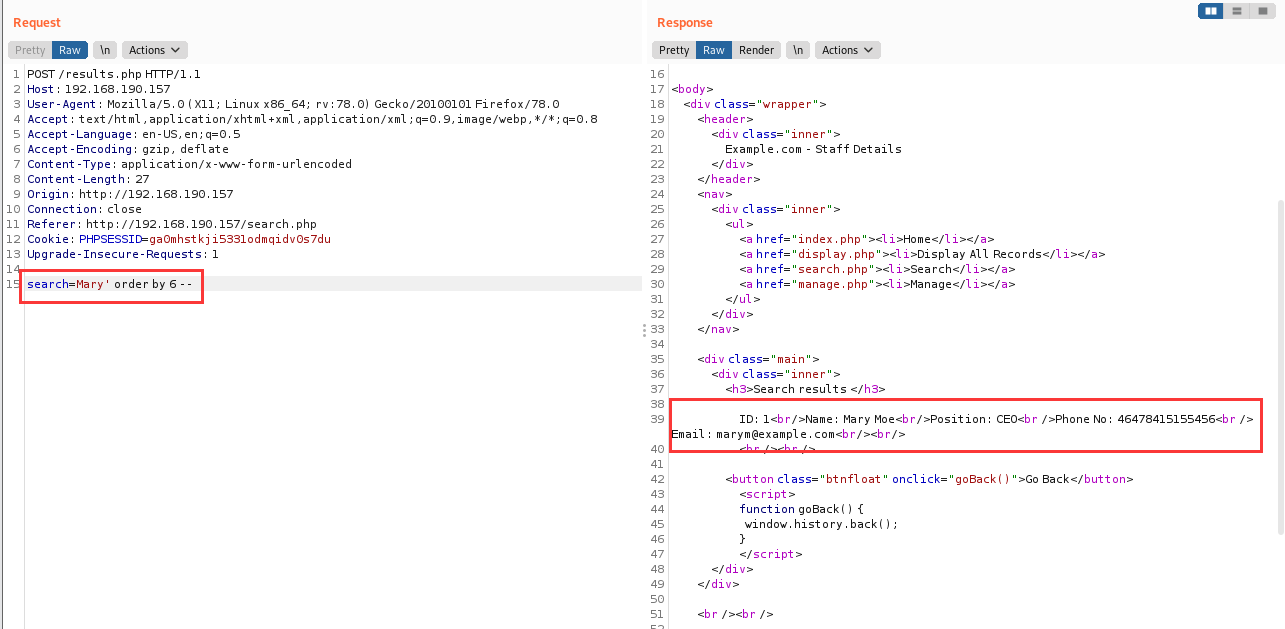1285x629 pixels.
Task: Select Raw tab in Request pane
Action: pos(70,50)
